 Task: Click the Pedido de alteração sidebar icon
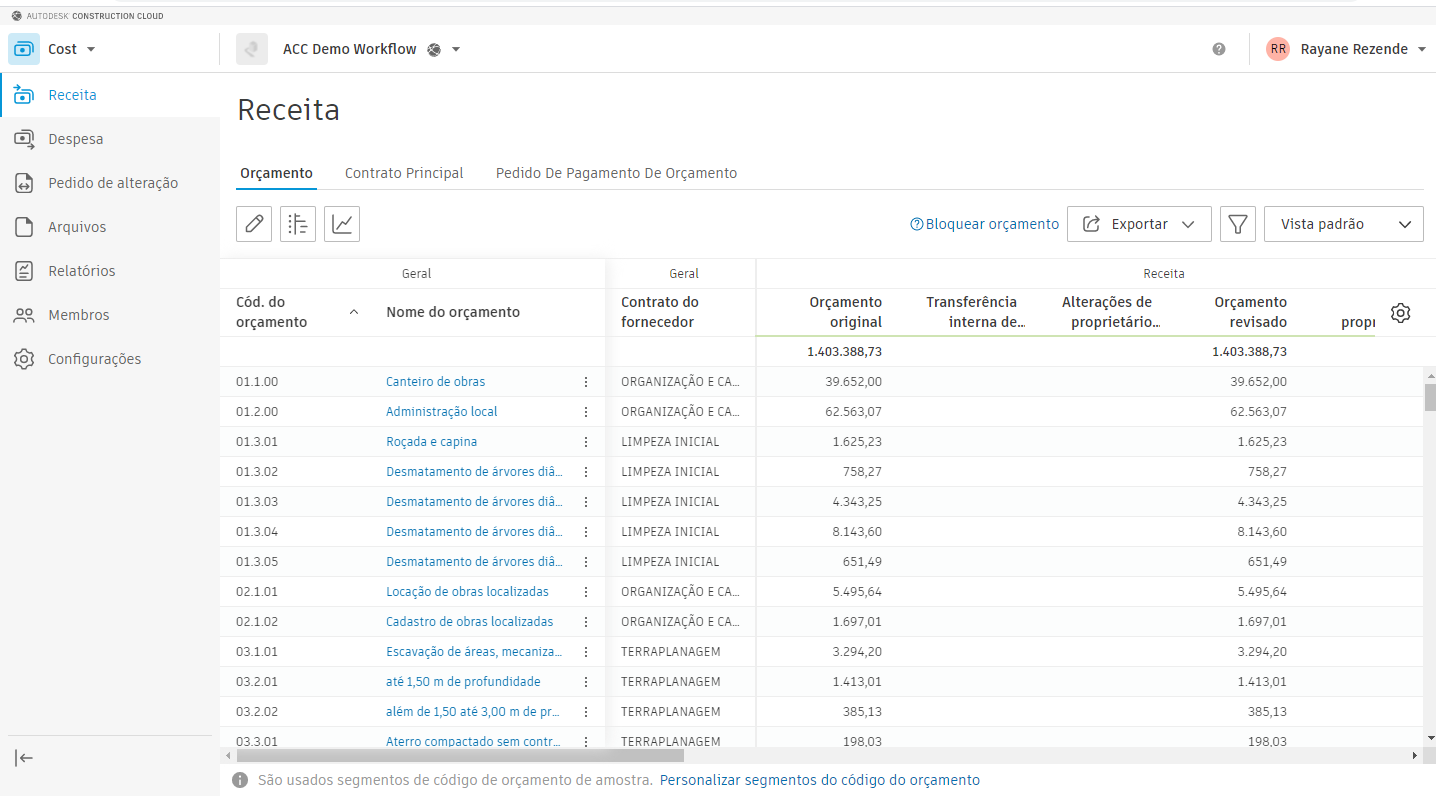pos(24,183)
